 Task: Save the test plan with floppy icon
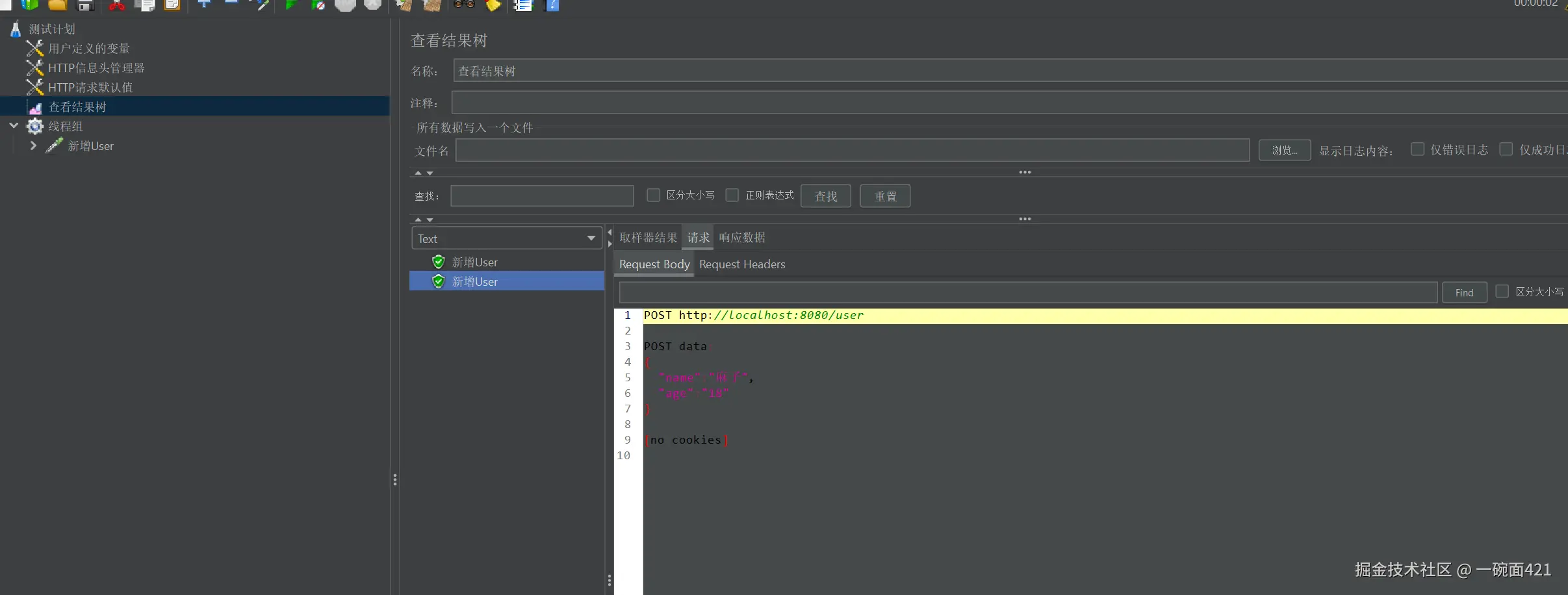tap(85, 5)
